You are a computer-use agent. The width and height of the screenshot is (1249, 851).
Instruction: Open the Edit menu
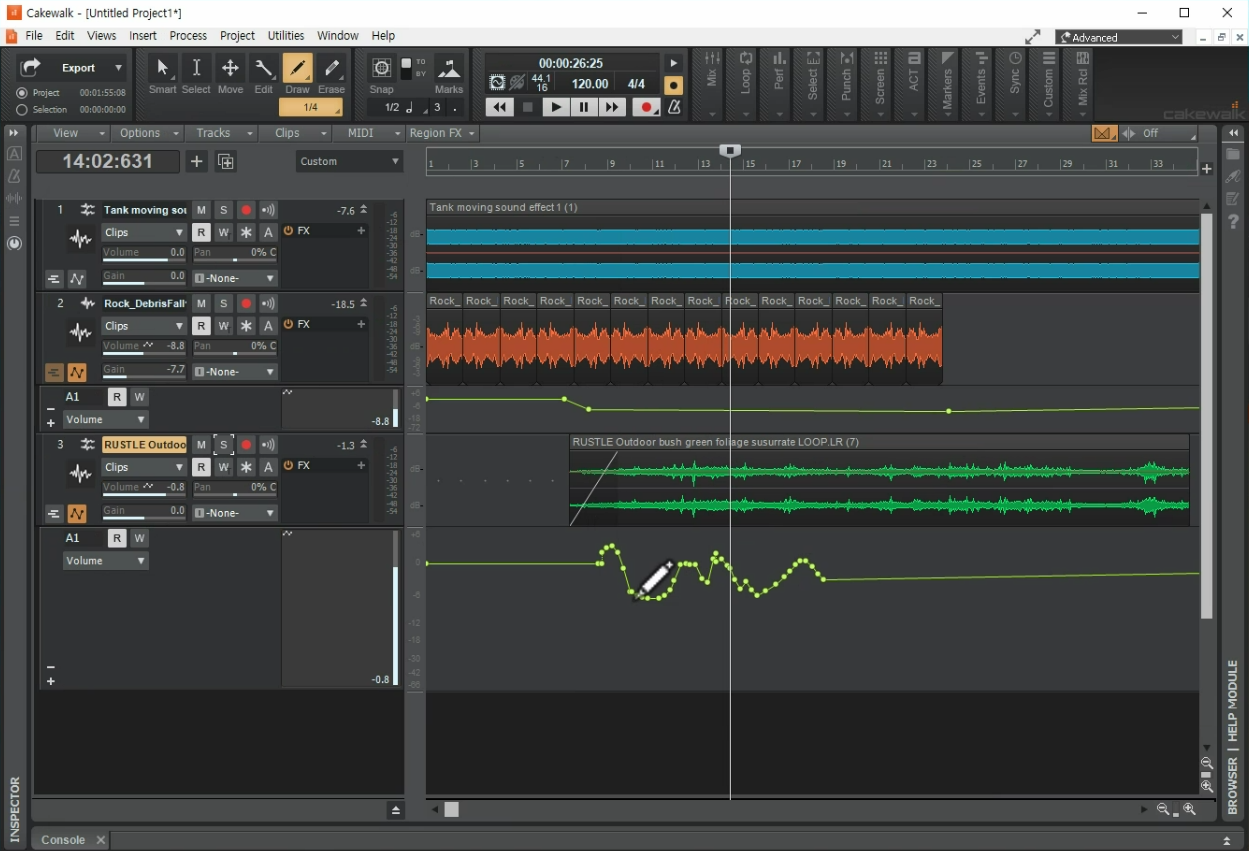65,35
